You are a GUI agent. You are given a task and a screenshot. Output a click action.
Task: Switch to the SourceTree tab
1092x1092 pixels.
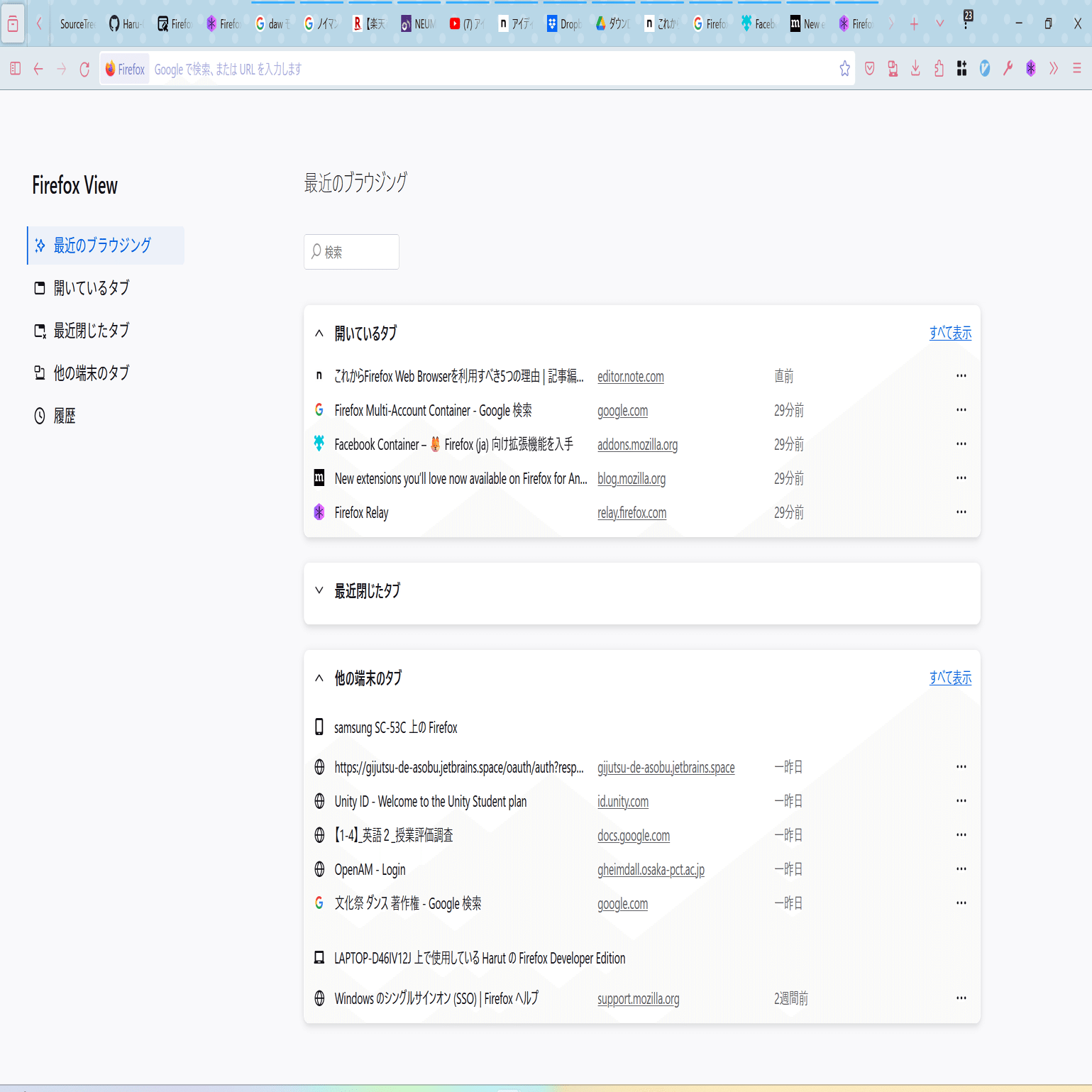pyautogui.click(x=77, y=24)
